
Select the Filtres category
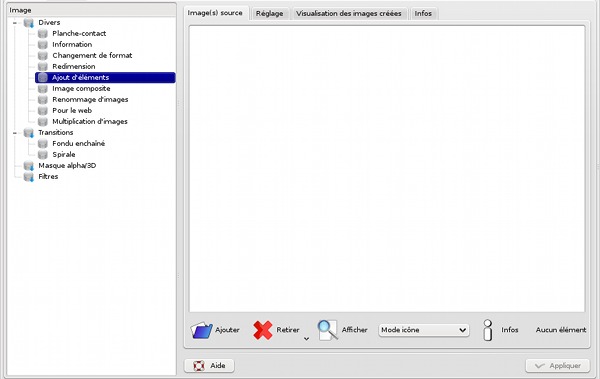tap(48, 177)
